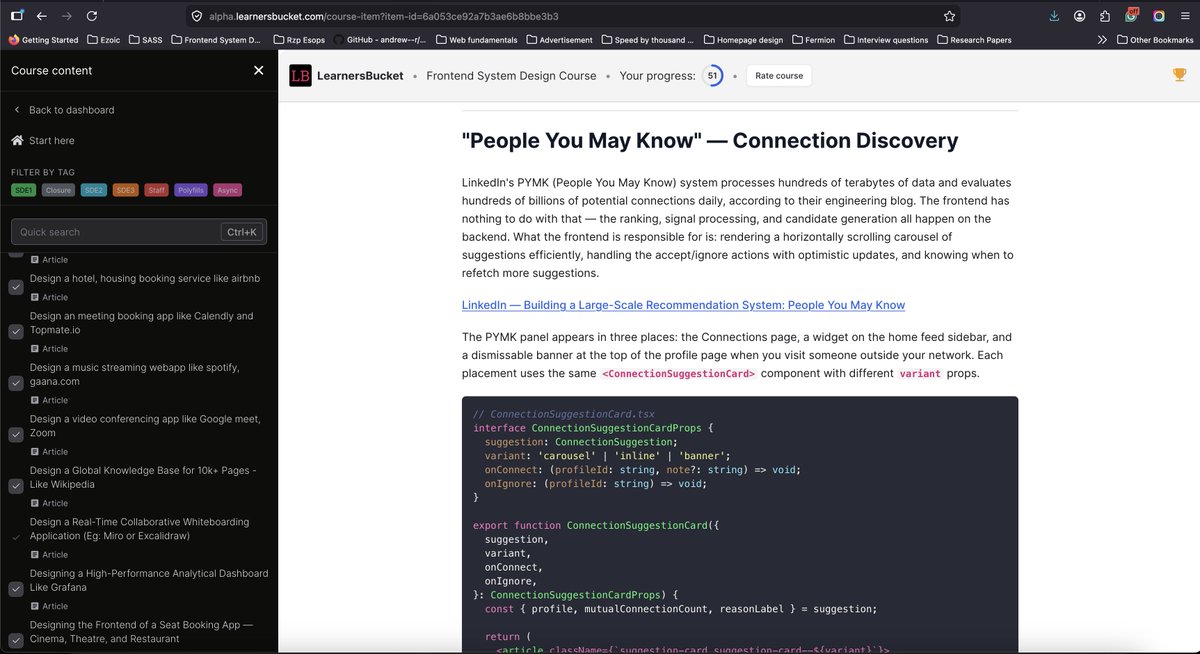This screenshot has height=654, width=1200.
Task: Filter lessons by SDE3 tag
Action: (x=125, y=190)
